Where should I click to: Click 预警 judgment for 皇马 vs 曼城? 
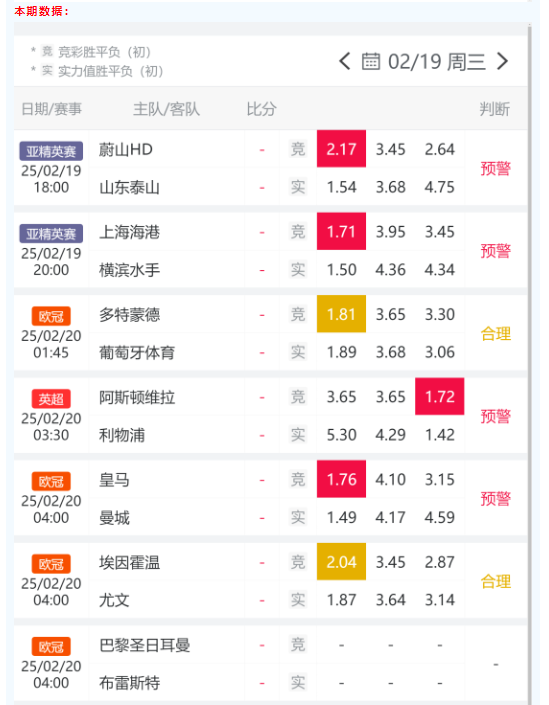495,499
